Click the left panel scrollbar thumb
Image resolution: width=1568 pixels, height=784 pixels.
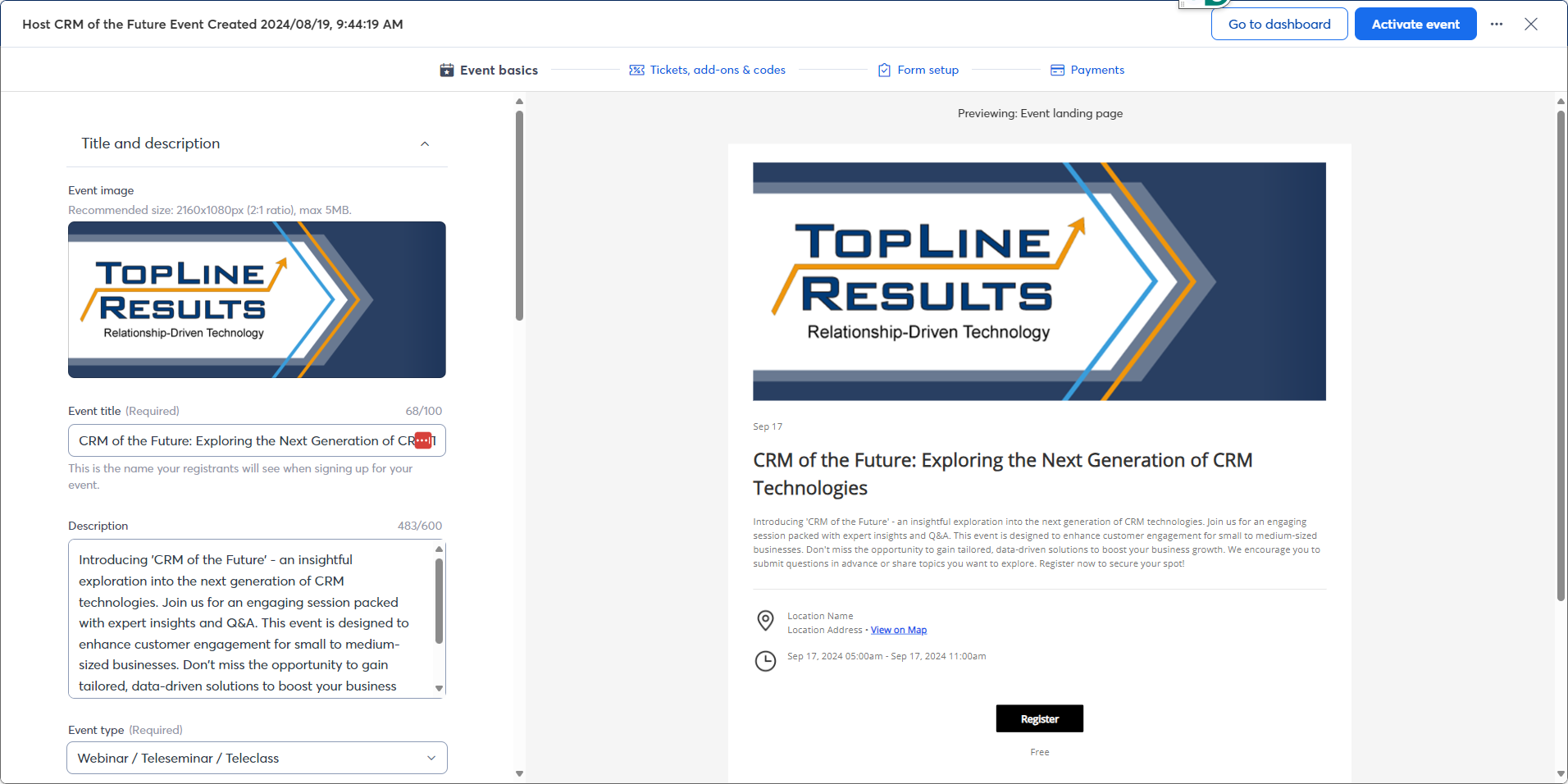(519, 216)
